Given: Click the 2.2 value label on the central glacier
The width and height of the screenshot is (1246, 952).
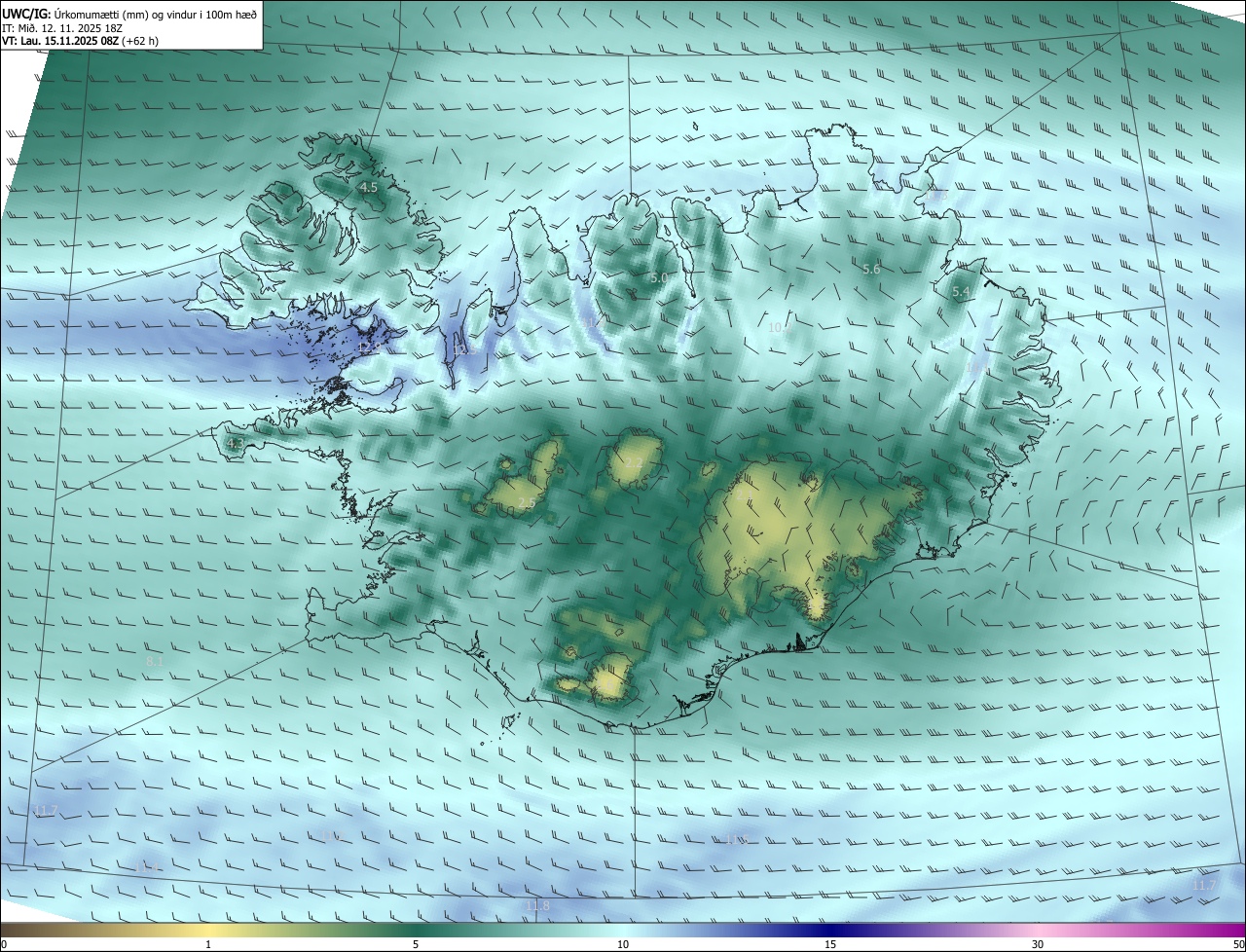Looking at the screenshot, I should [x=634, y=462].
